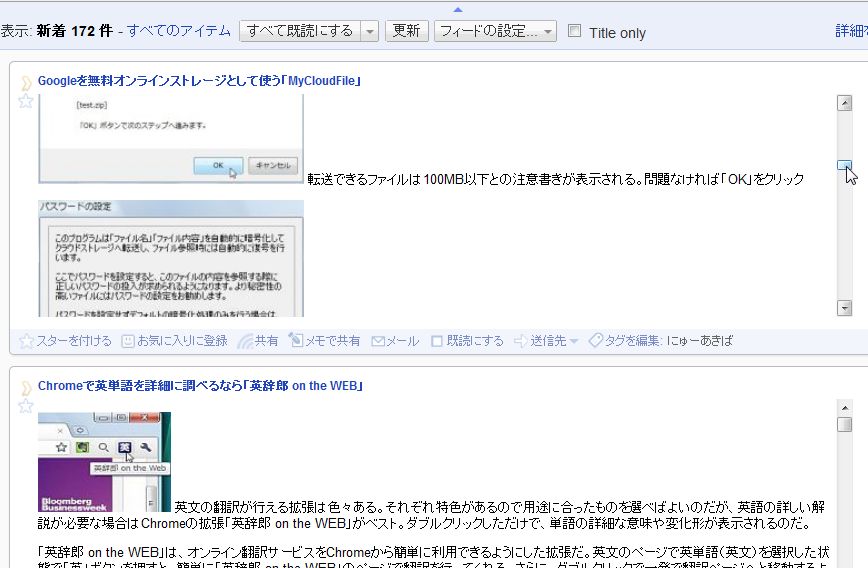The image size is (868, 568).
Task: Click the 更新 refresh button
Action: pos(407,32)
